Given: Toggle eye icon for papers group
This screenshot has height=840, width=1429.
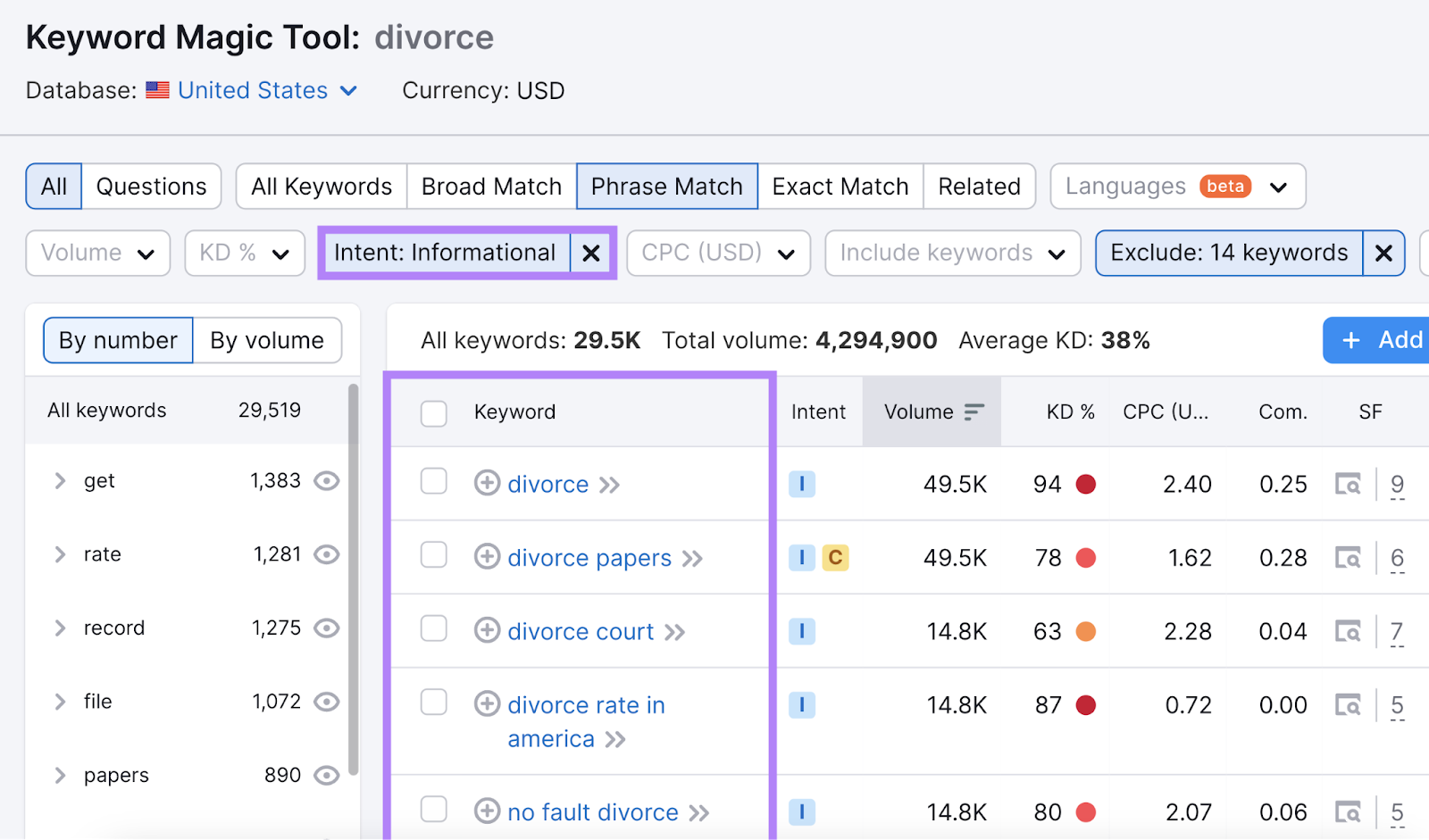Looking at the screenshot, I should (327, 776).
